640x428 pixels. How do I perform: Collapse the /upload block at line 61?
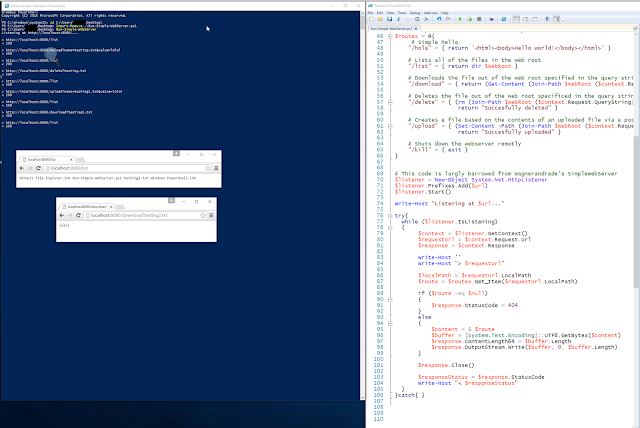tap(390, 126)
